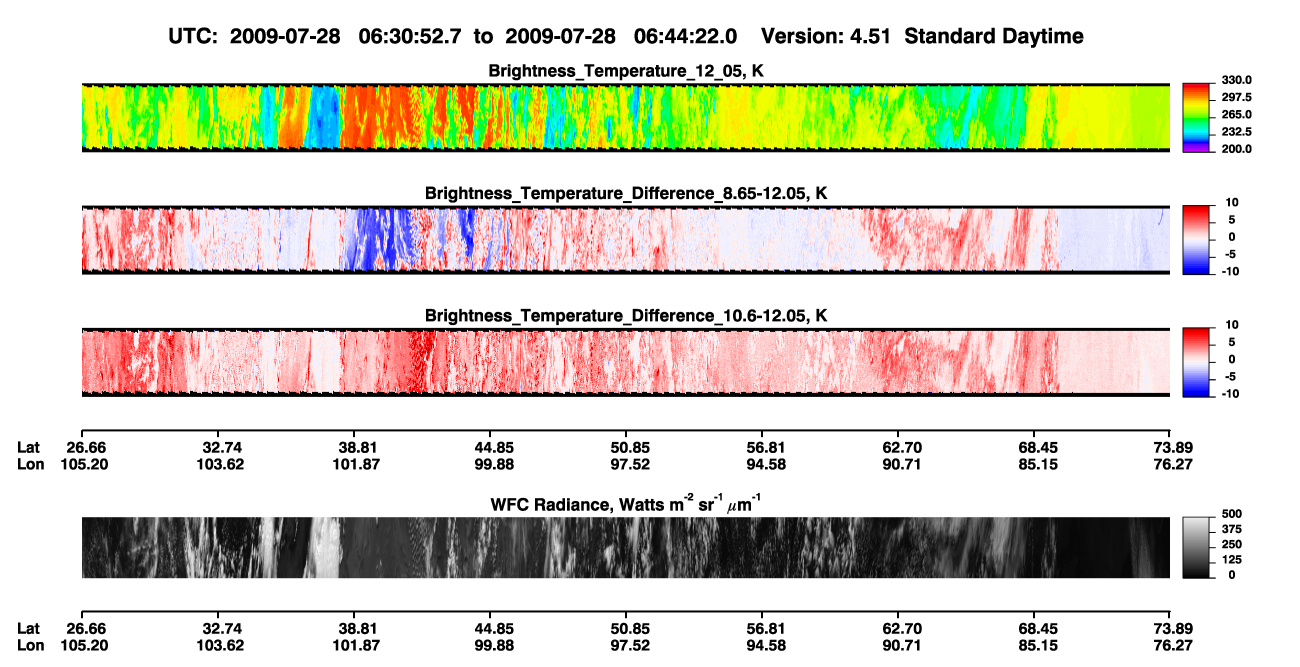Click the red-blue colorbar beside the 10.6-12.05 panel
The height and width of the screenshot is (667, 1300).
tap(1198, 361)
